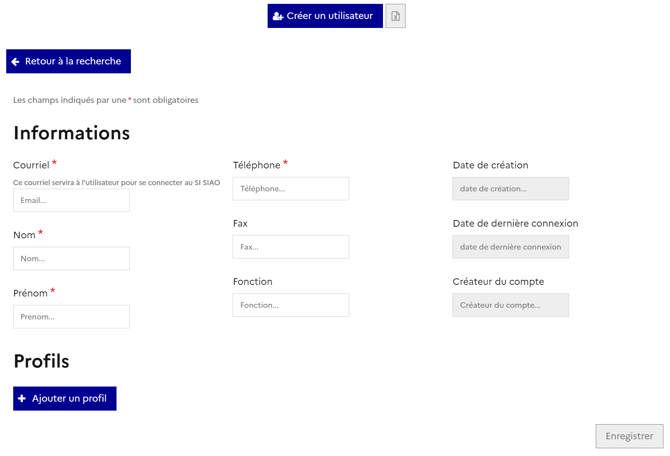Focus the Email input field
The width and height of the screenshot is (670, 456).
click(71, 200)
